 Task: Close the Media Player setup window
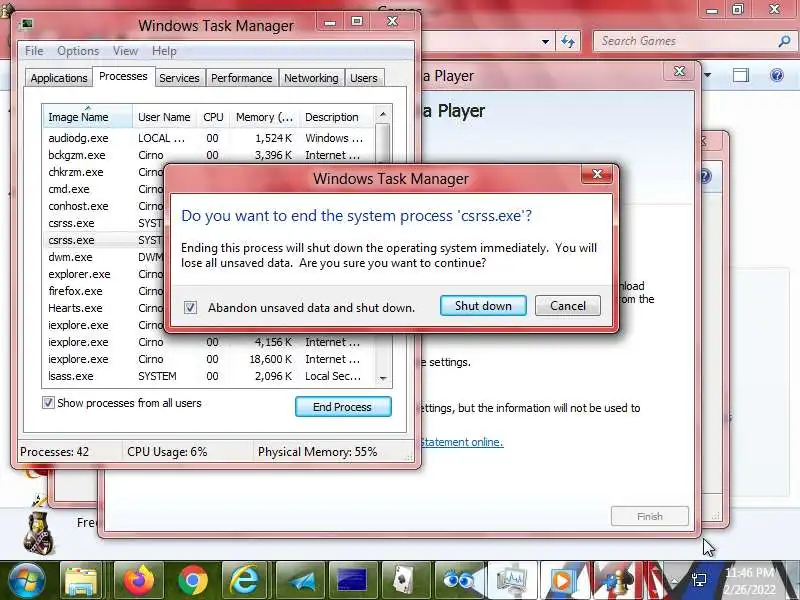[x=679, y=71]
